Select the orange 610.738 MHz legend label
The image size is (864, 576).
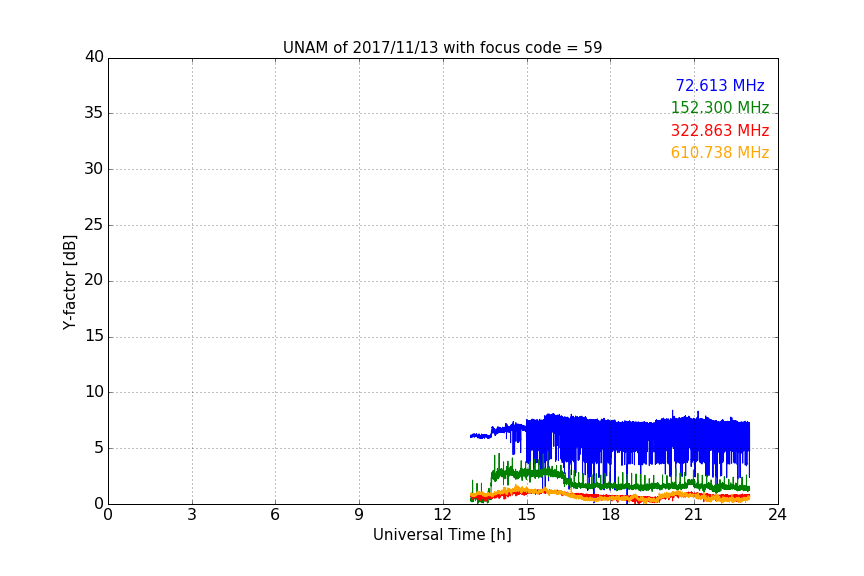720,153
